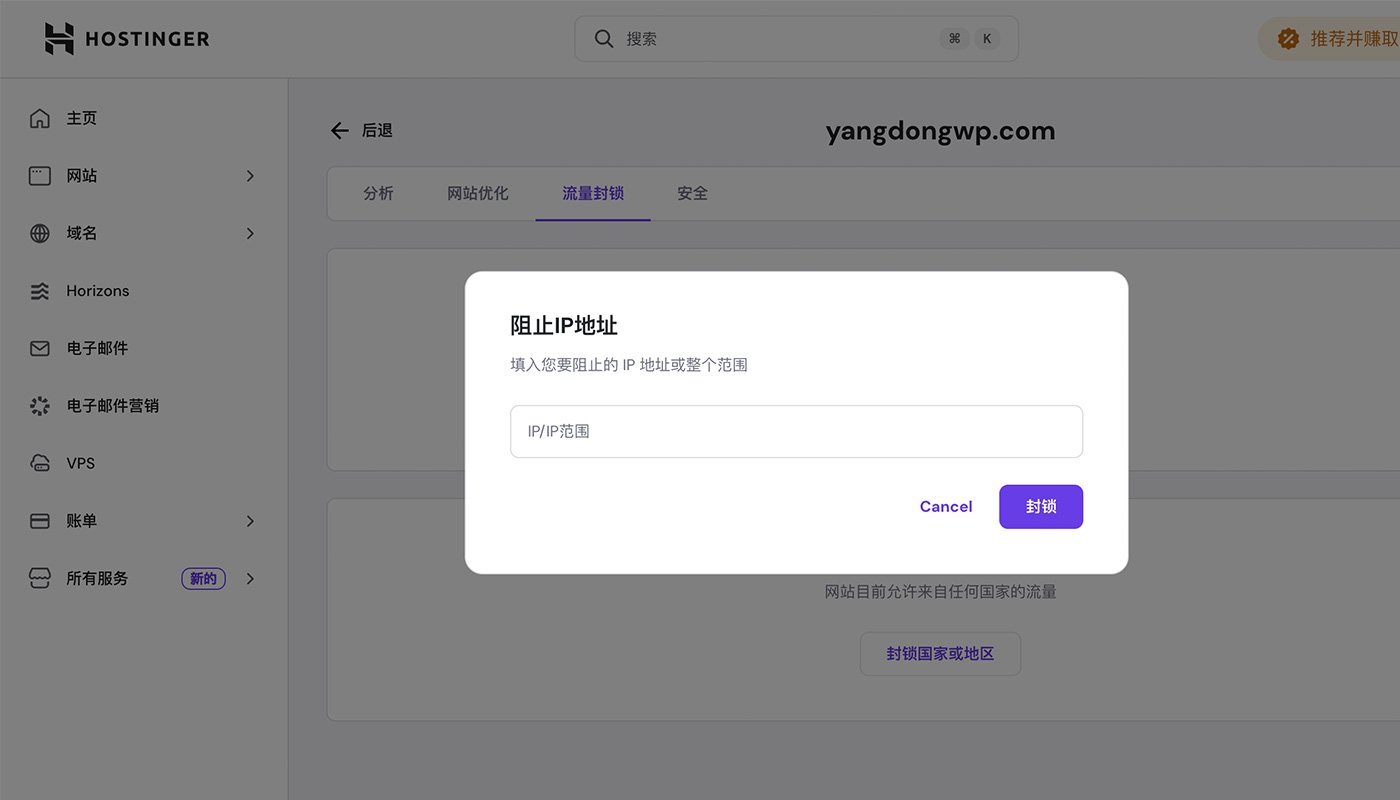
Task: Click the 电子邮件营销 marketing icon
Action: click(39, 405)
